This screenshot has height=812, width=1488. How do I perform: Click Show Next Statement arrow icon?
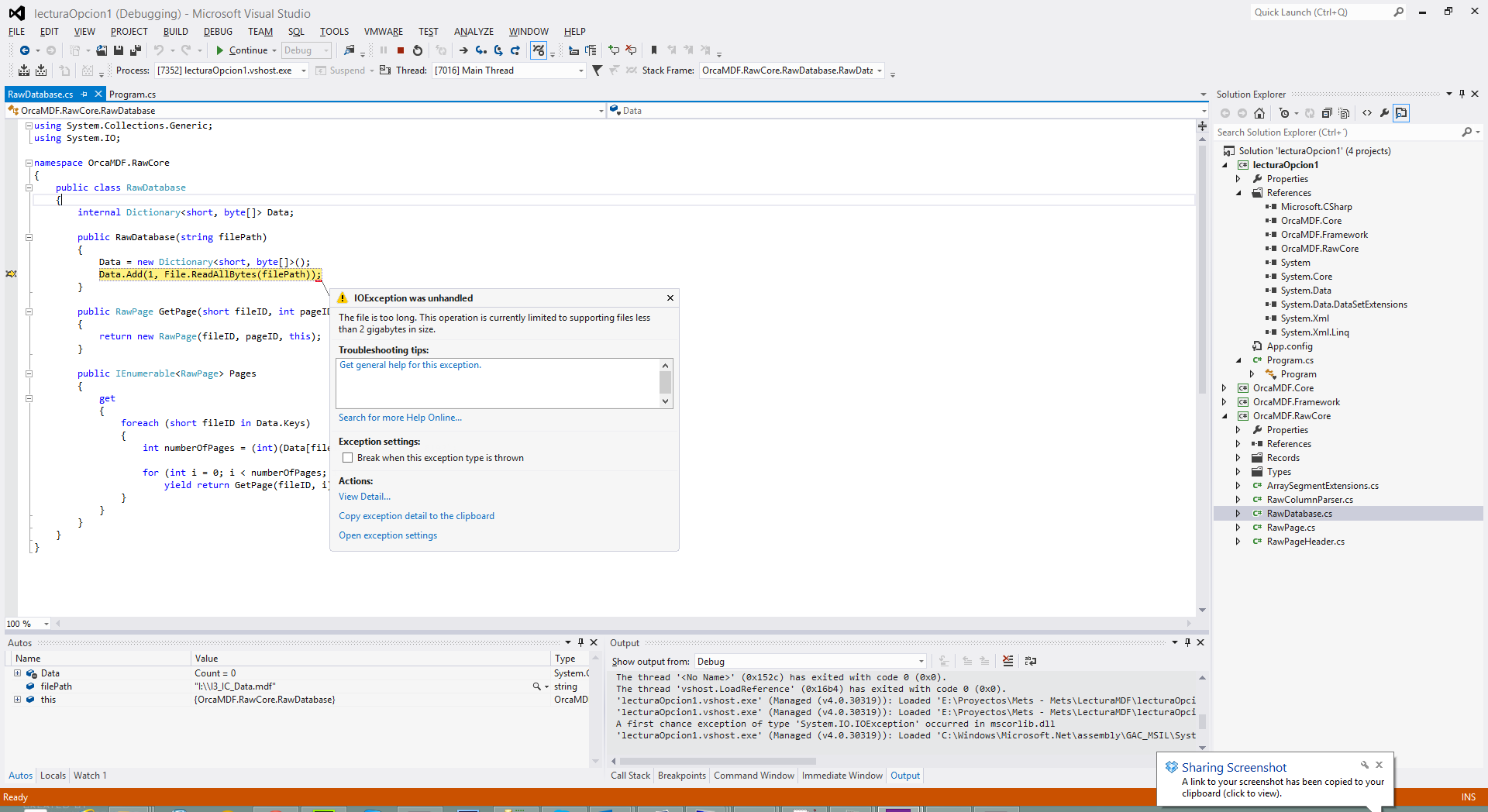click(463, 50)
